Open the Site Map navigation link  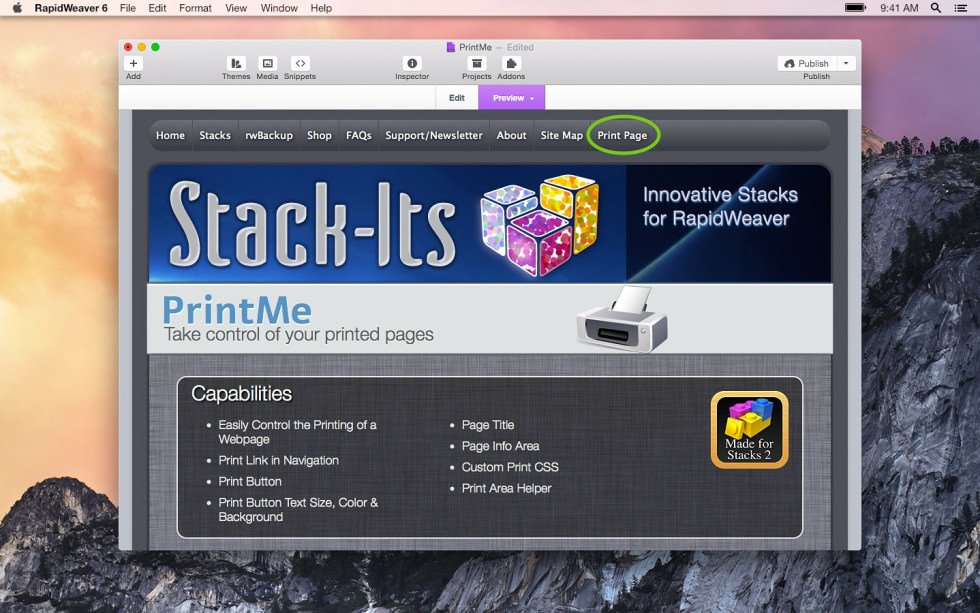click(561, 135)
